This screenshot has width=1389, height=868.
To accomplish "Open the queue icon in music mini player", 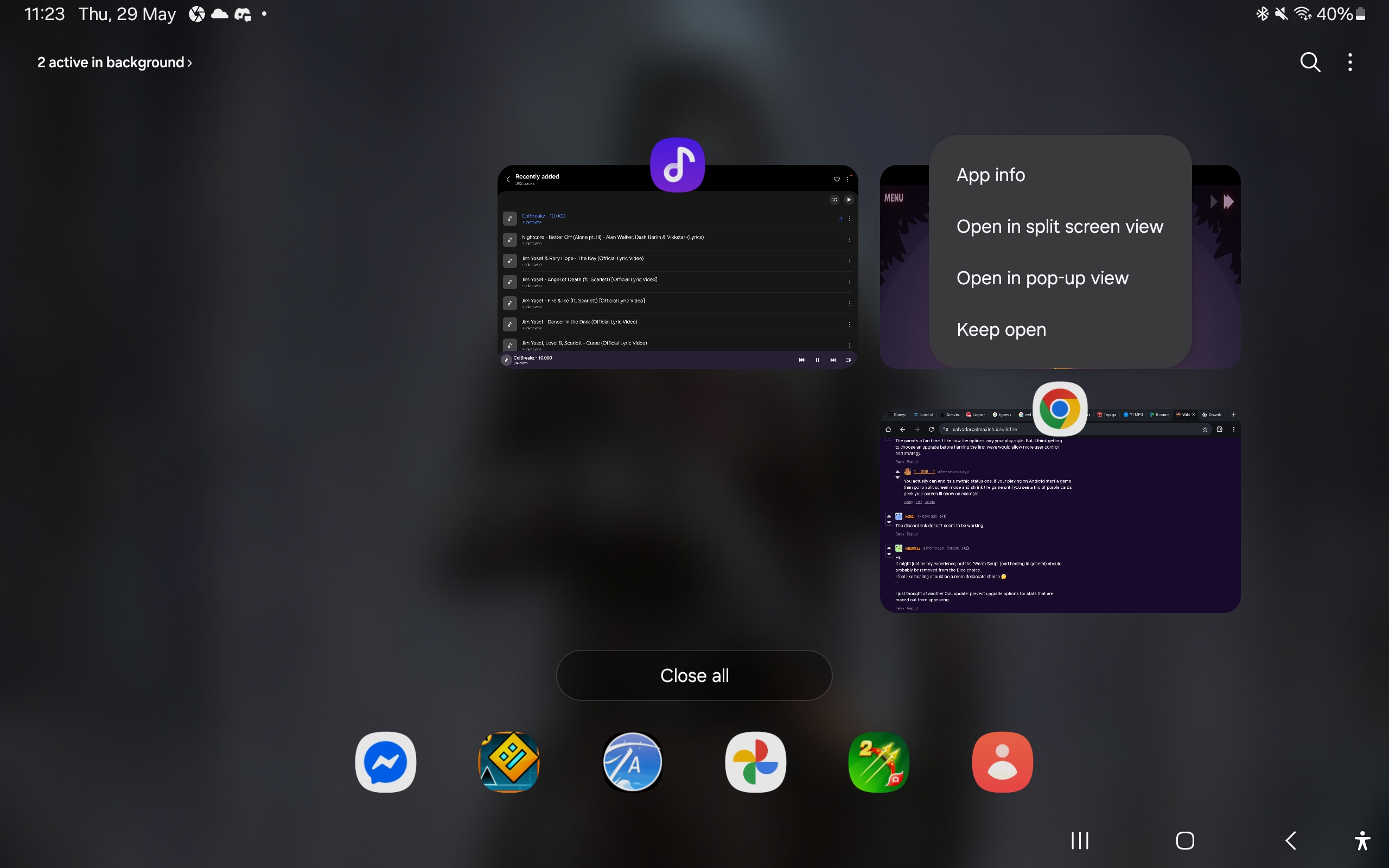I will pyautogui.click(x=849, y=360).
